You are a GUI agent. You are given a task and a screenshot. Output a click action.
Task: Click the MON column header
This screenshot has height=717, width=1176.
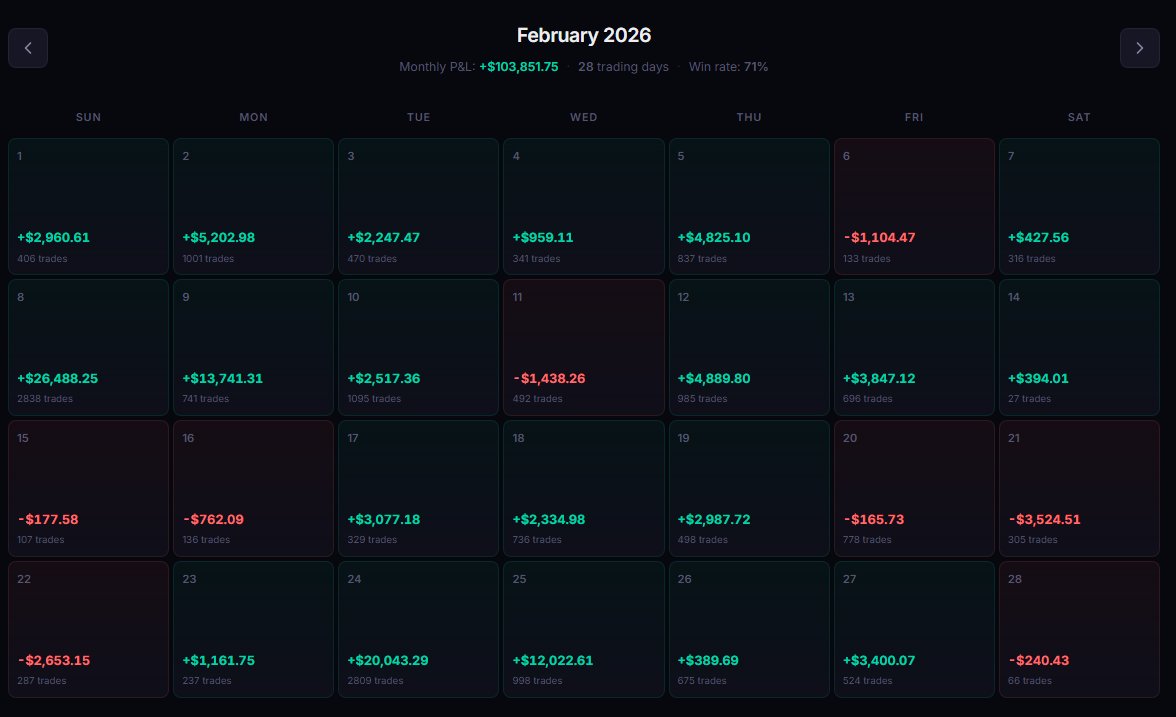254,117
